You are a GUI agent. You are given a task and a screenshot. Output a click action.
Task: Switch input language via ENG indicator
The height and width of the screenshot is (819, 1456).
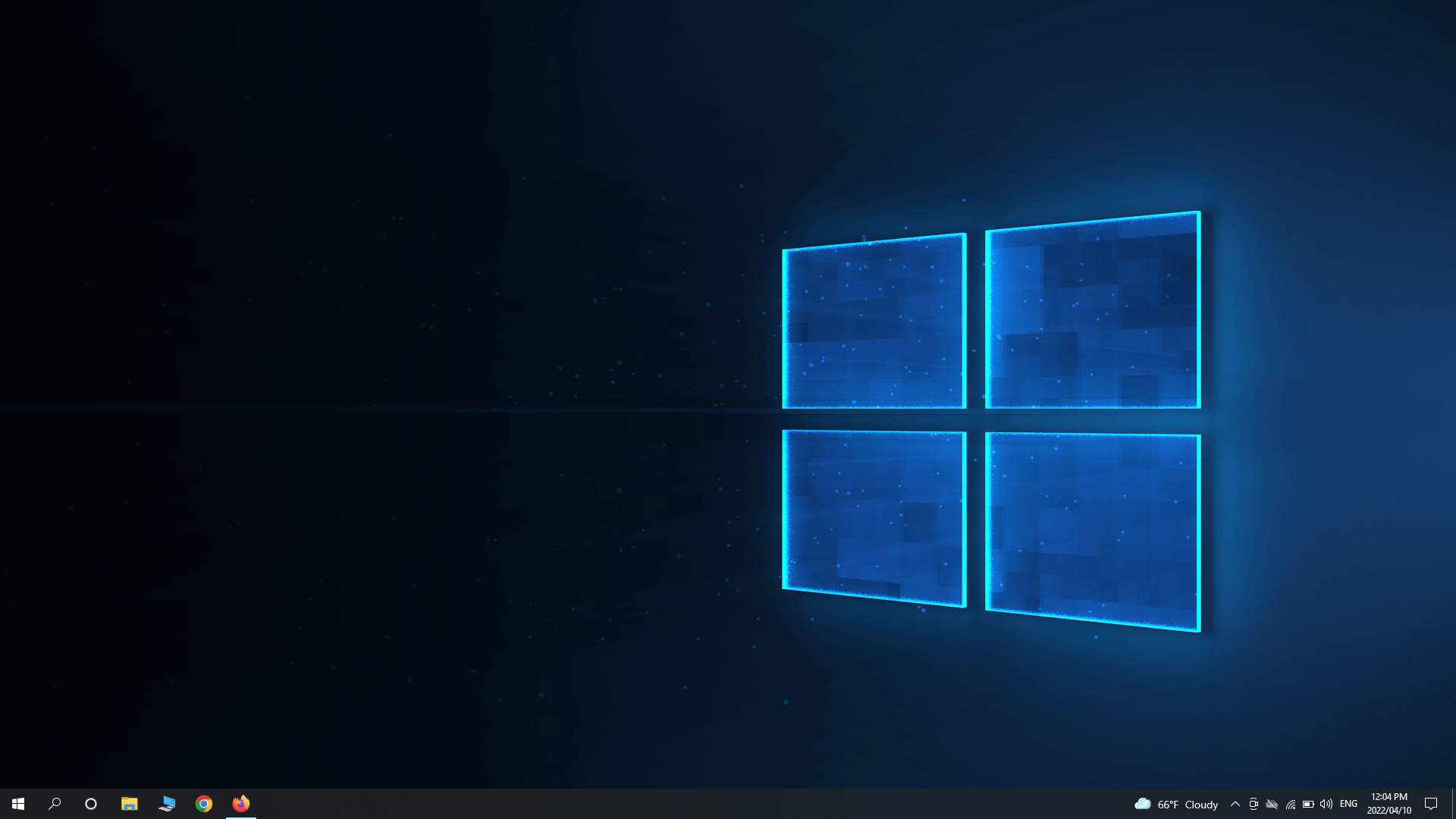[1348, 804]
